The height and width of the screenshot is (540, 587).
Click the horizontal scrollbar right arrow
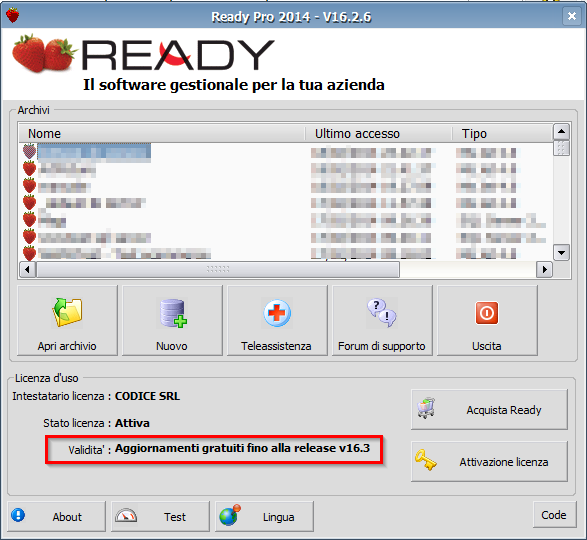[x=545, y=269]
